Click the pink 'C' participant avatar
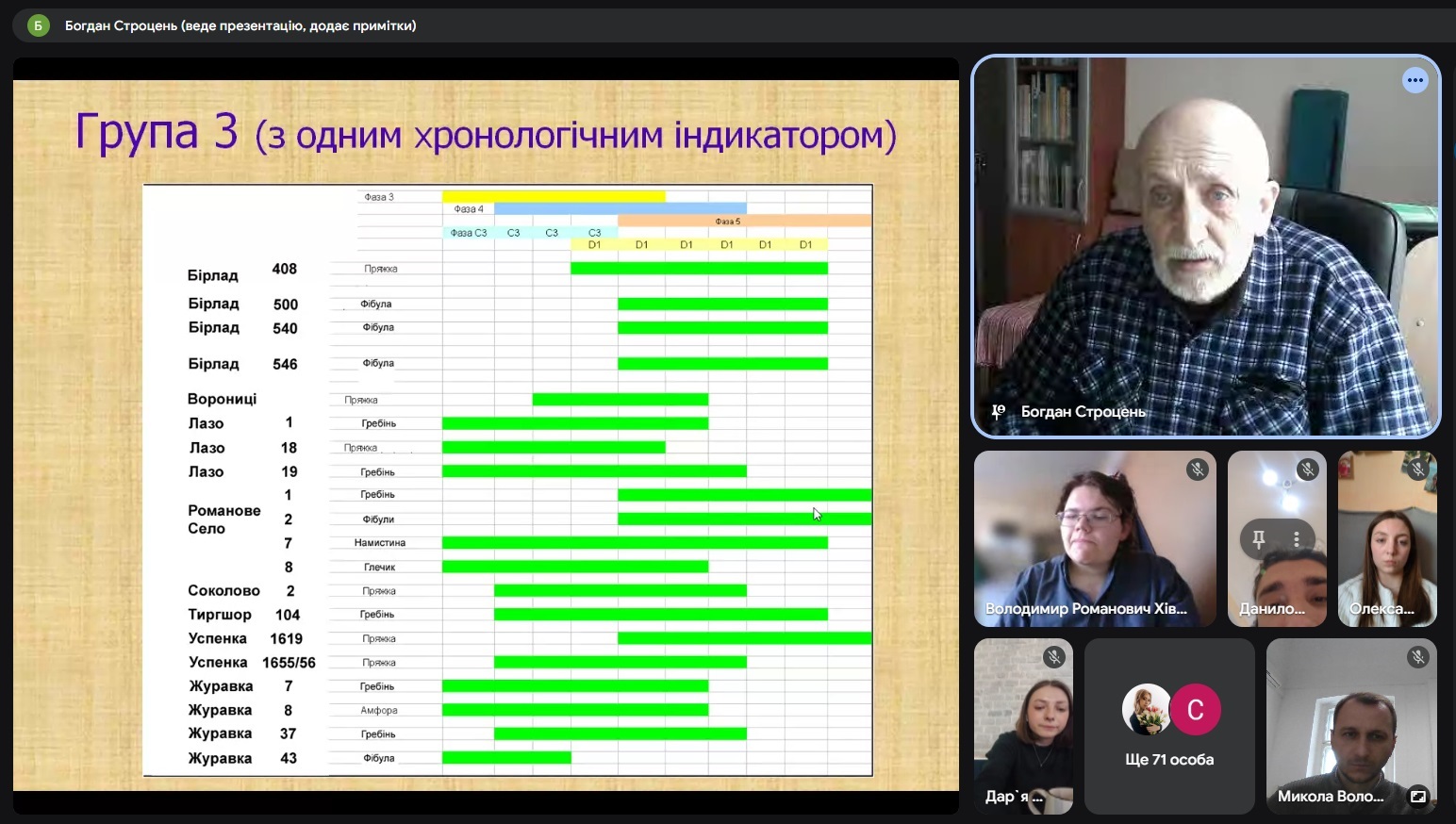 [1195, 710]
